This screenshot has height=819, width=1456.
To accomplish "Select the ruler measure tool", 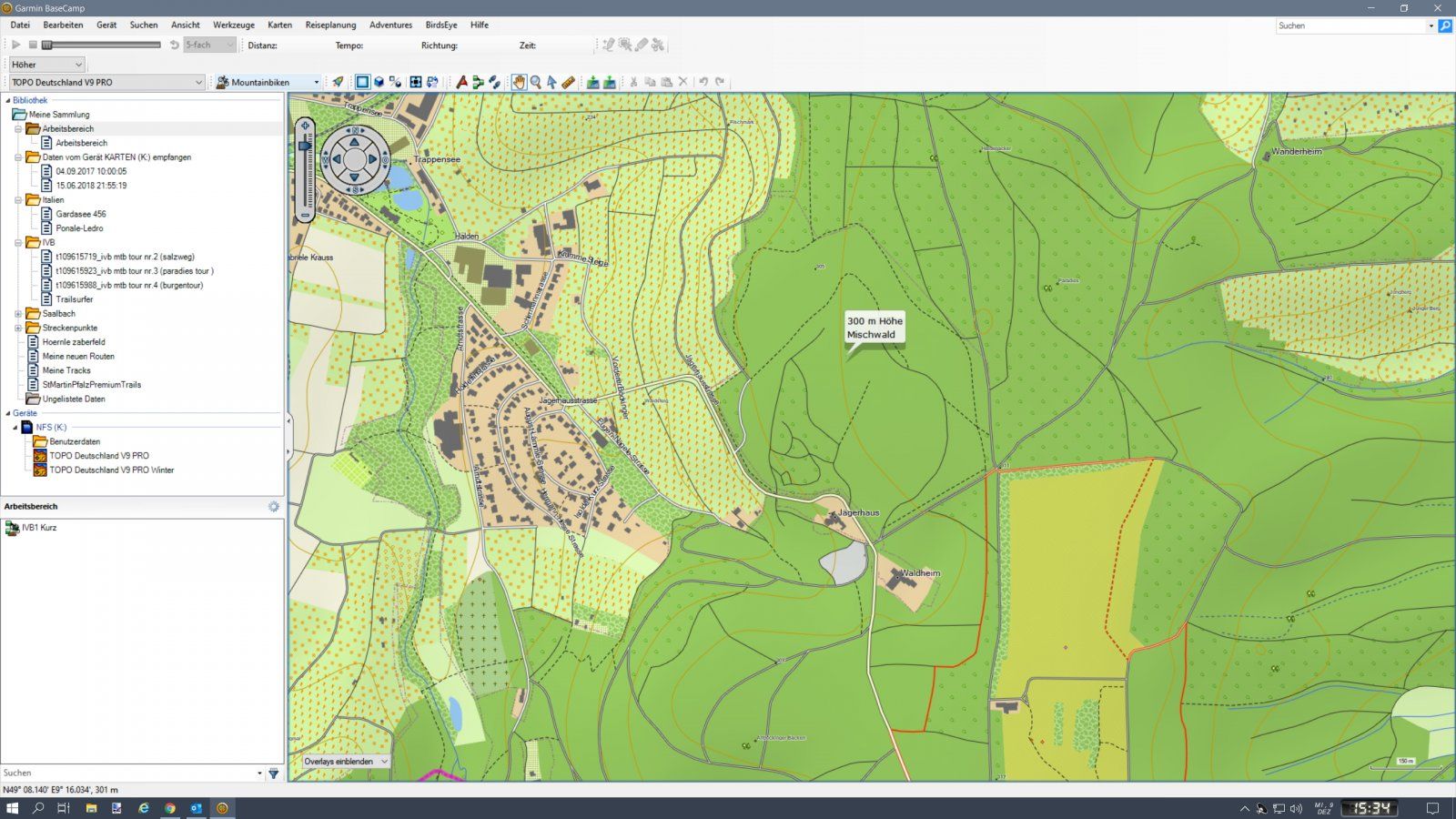I will pyautogui.click(x=568, y=82).
